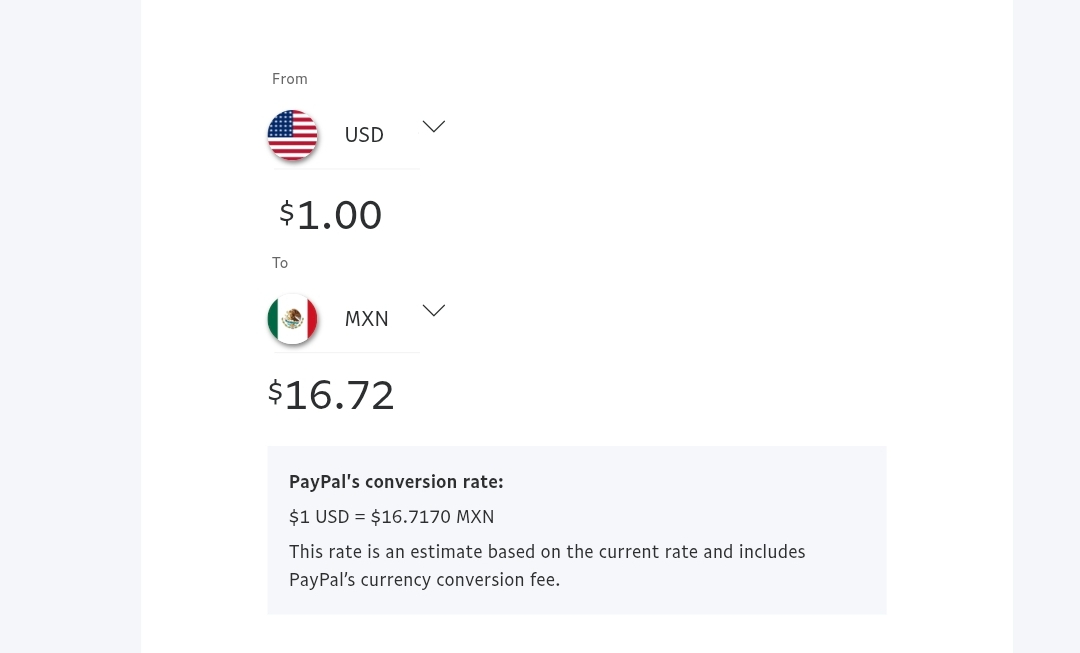The height and width of the screenshot is (653, 1080).
Task: Click the rate estimate disclaimer text
Action: click(x=547, y=552)
